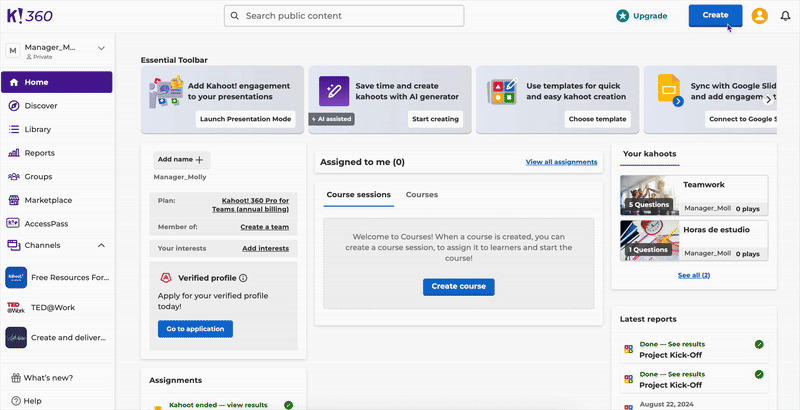Open the user profile avatar menu
Screen dimensions: 800x410
[x=760, y=16]
